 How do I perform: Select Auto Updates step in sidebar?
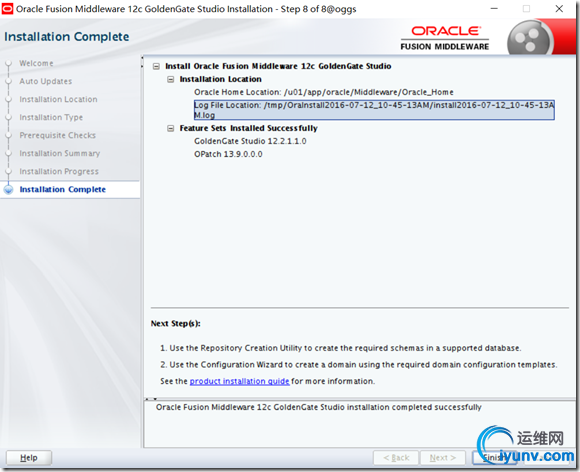click(x=45, y=81)
